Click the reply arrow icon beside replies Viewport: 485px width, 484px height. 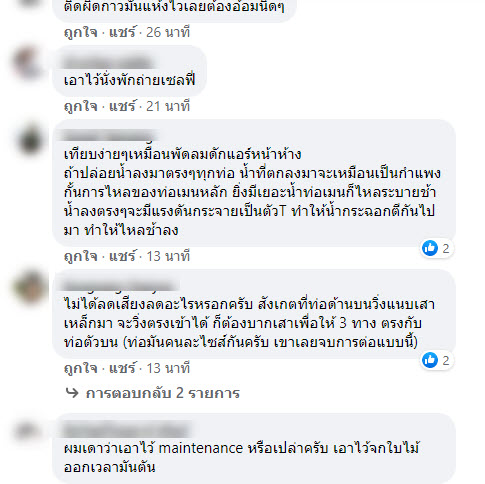pyautogui.click(x=72, y=393)
